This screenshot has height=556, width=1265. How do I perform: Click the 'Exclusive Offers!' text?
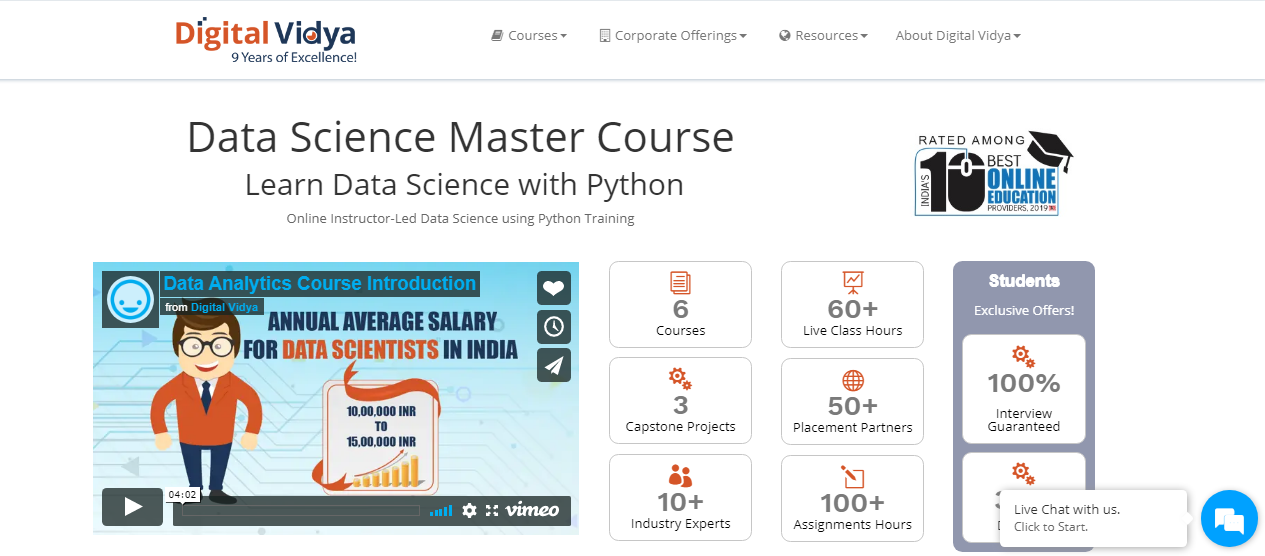[x=1024, y=311]
